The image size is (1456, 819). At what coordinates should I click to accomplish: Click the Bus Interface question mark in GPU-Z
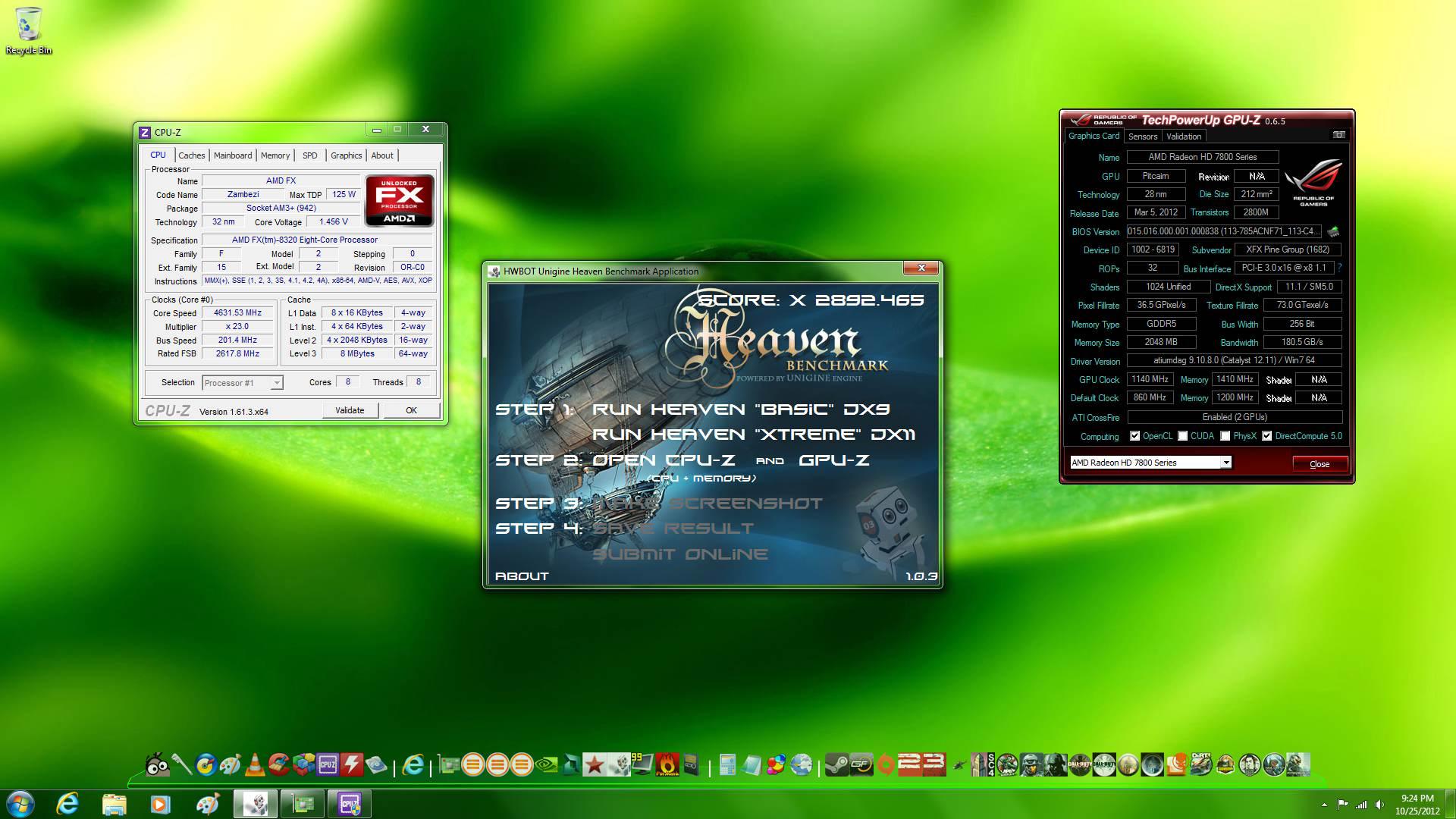click(x=1340, y=268)
